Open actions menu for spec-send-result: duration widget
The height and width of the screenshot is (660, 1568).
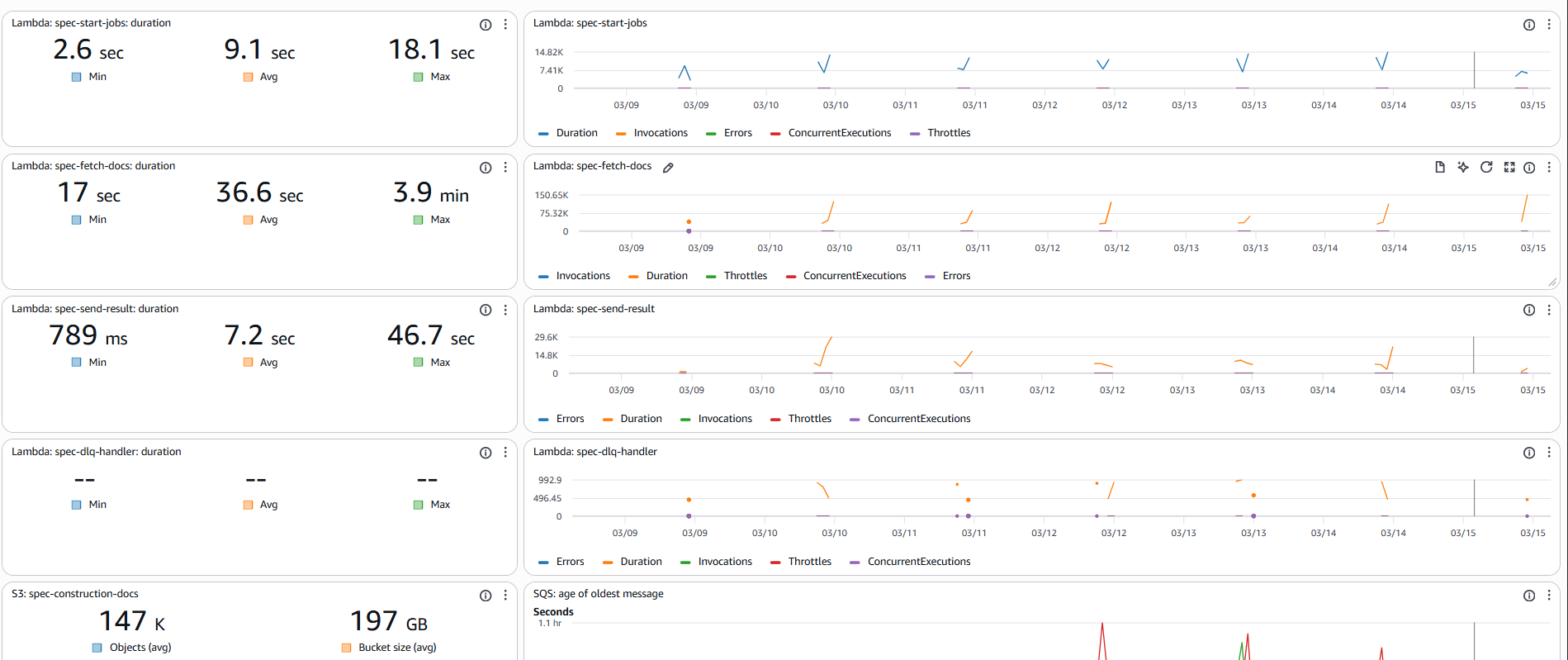pos(505,311)
